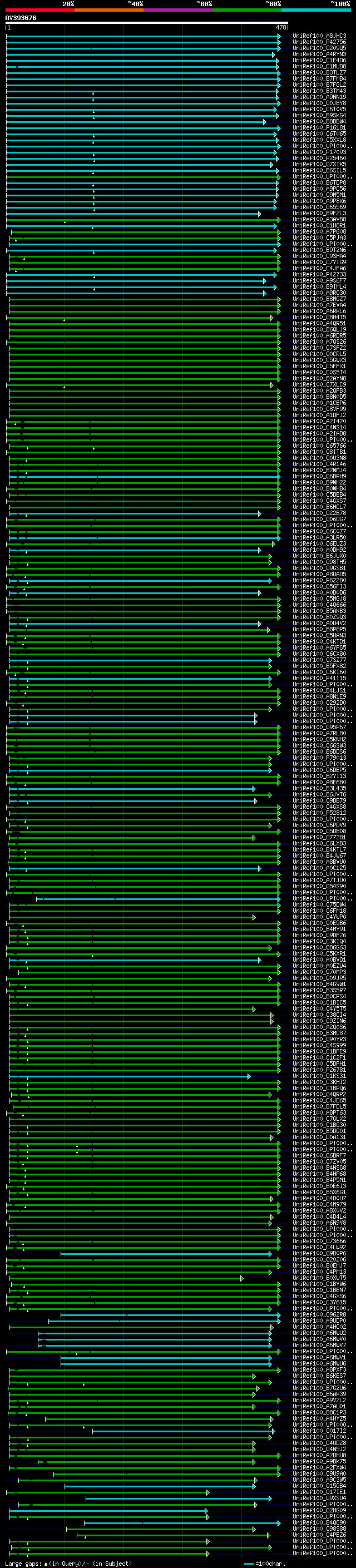This screenshot has height=1568, width=356.
Task: Click UniRef100_Q4PEZ6 hit label
Action: point(319,1535)
